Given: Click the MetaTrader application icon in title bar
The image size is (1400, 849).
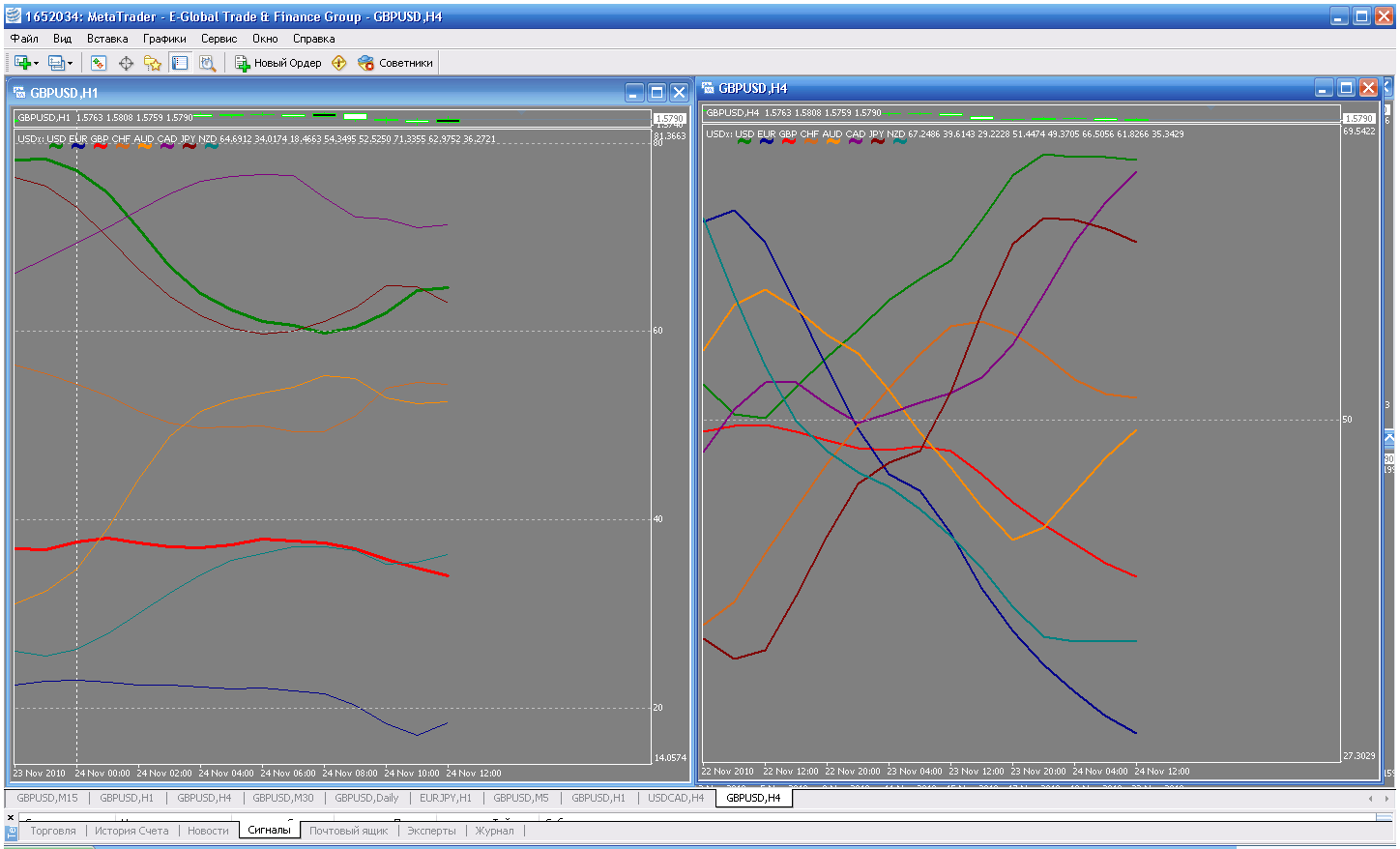Looking at the screenshot, I should pos(13,16).
